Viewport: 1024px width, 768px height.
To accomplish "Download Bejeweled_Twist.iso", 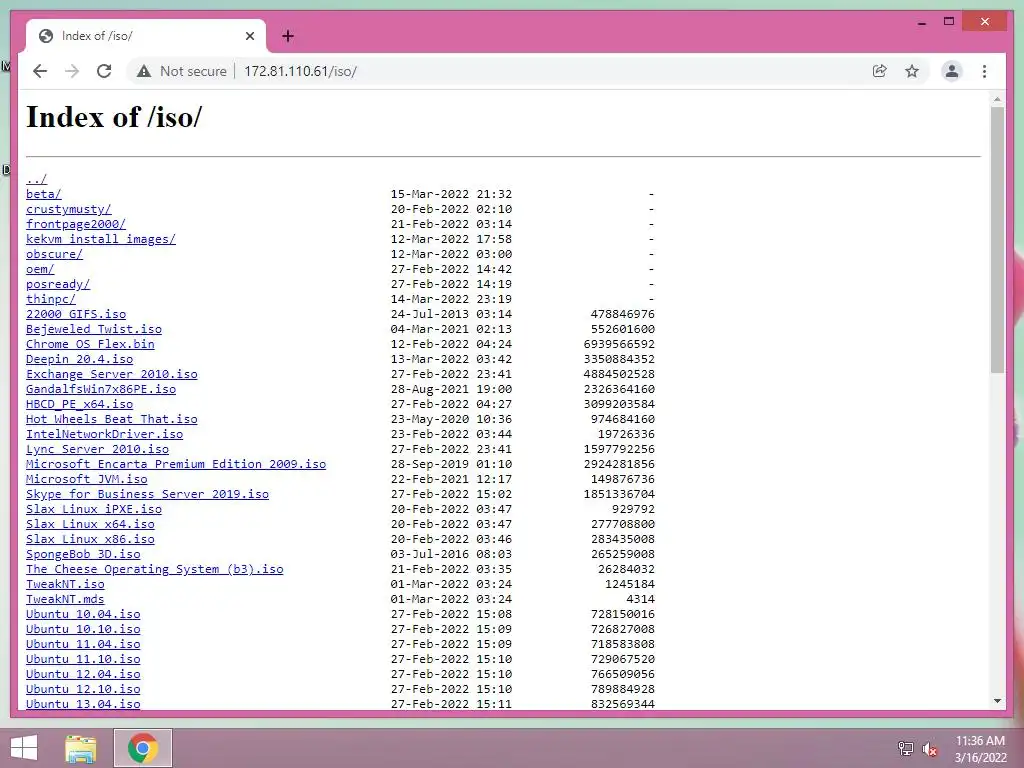I will tap(94, 329).
